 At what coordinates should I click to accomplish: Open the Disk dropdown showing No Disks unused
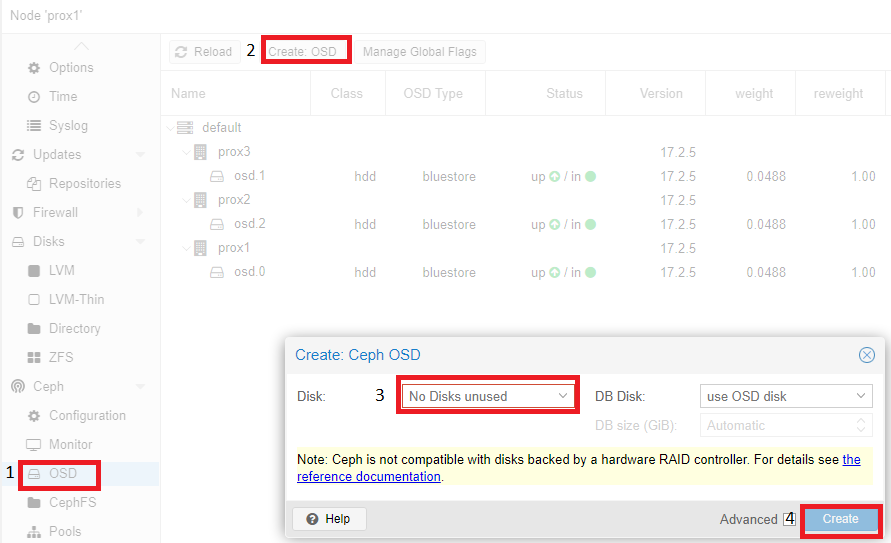487,396
